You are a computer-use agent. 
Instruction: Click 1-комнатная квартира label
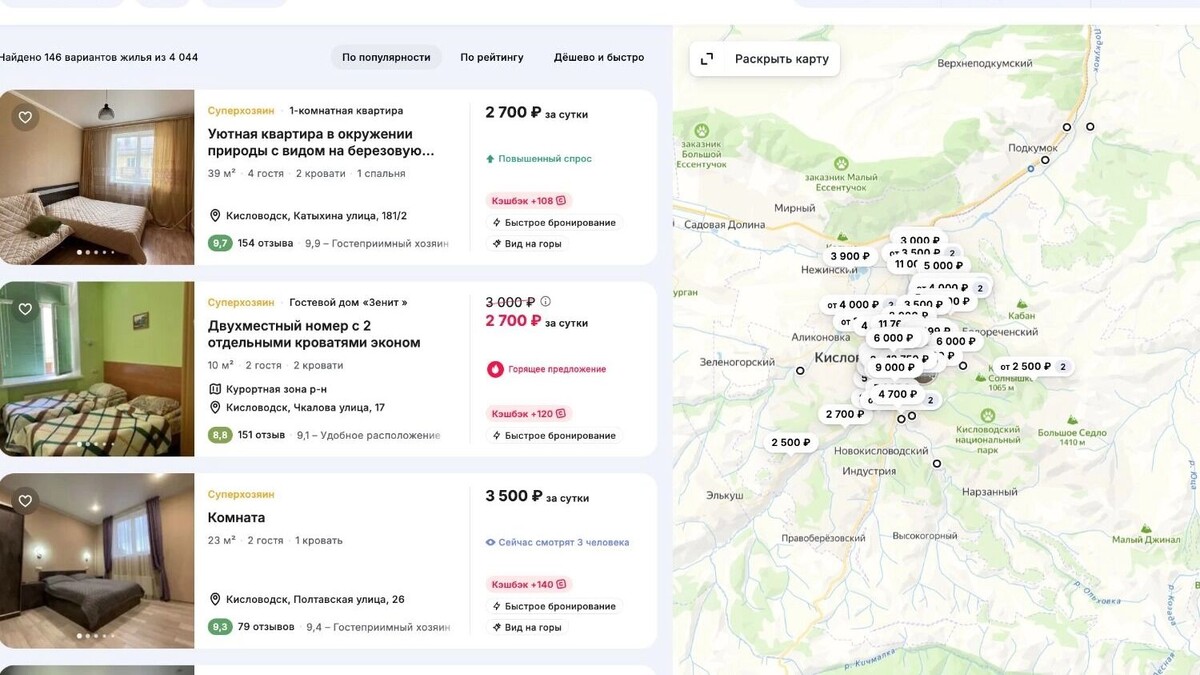coord(346,110)
